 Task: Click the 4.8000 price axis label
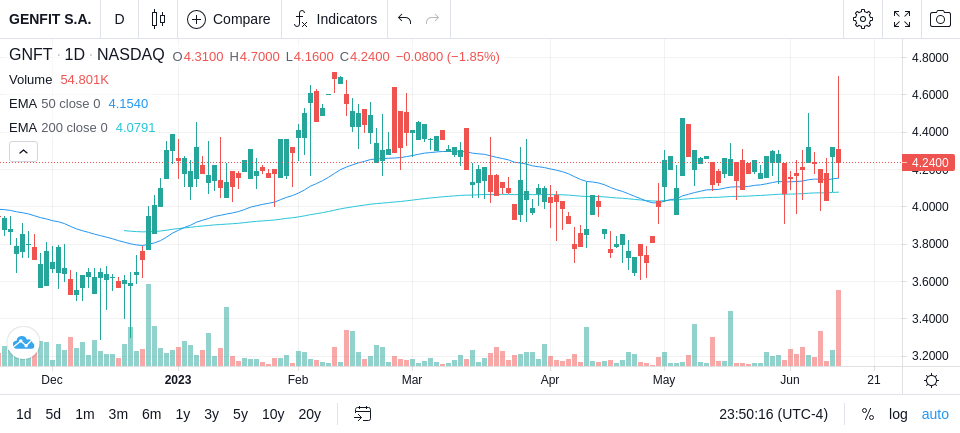click(x=930, y=58)
